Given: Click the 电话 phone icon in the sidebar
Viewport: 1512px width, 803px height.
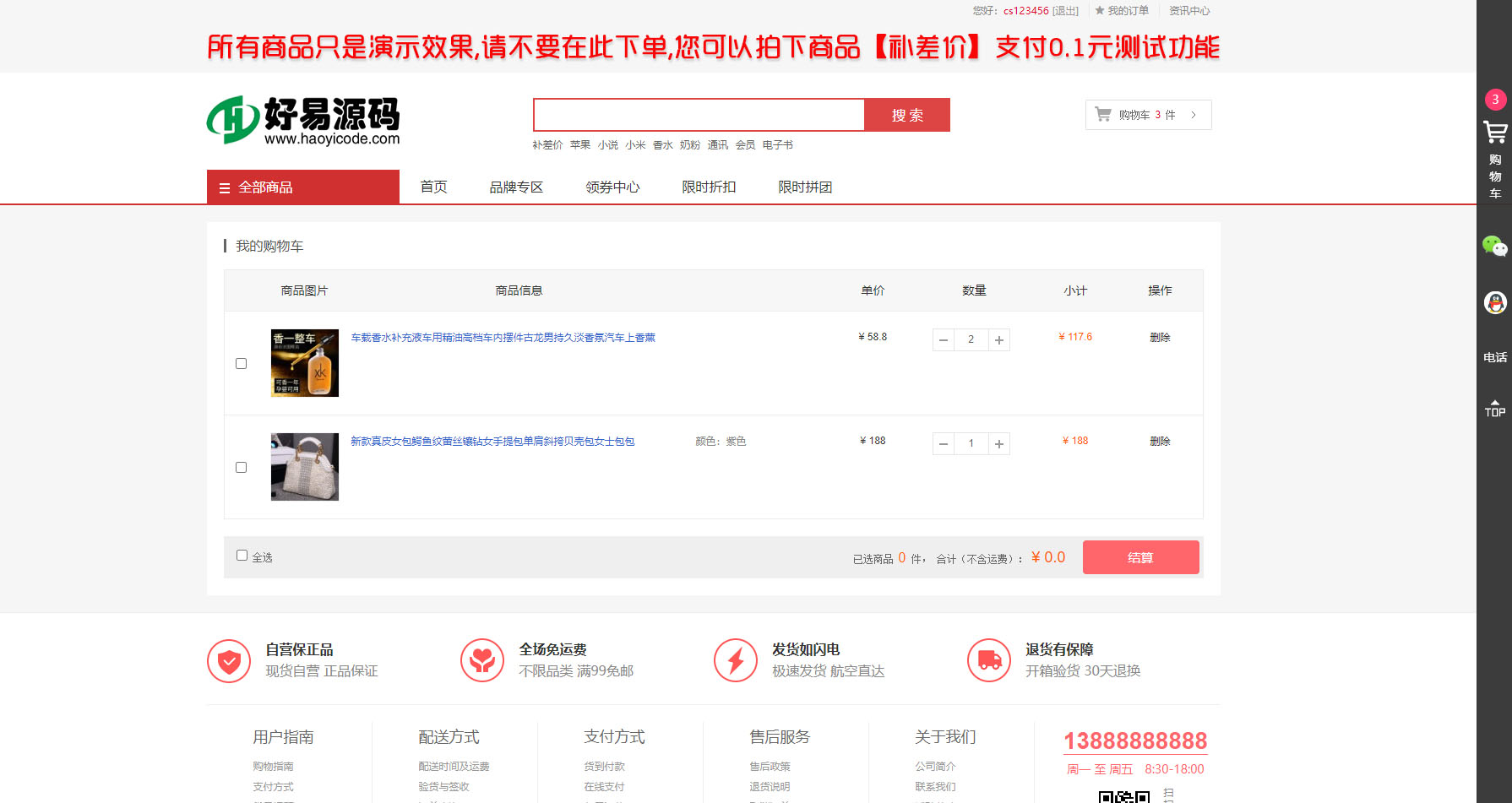Looking at the screenshot, I should point(1494,357).
